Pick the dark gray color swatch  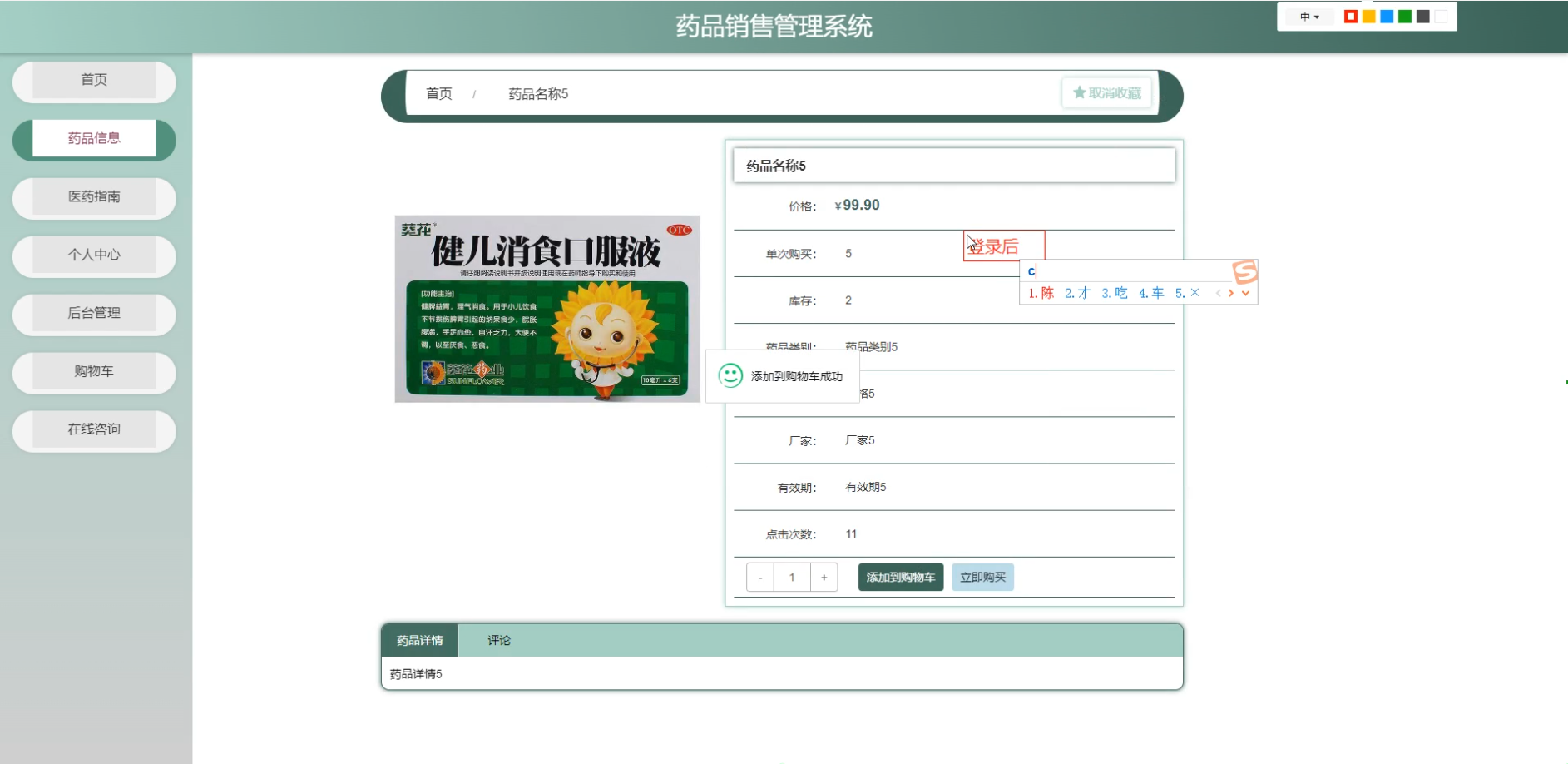[1423, 17]
